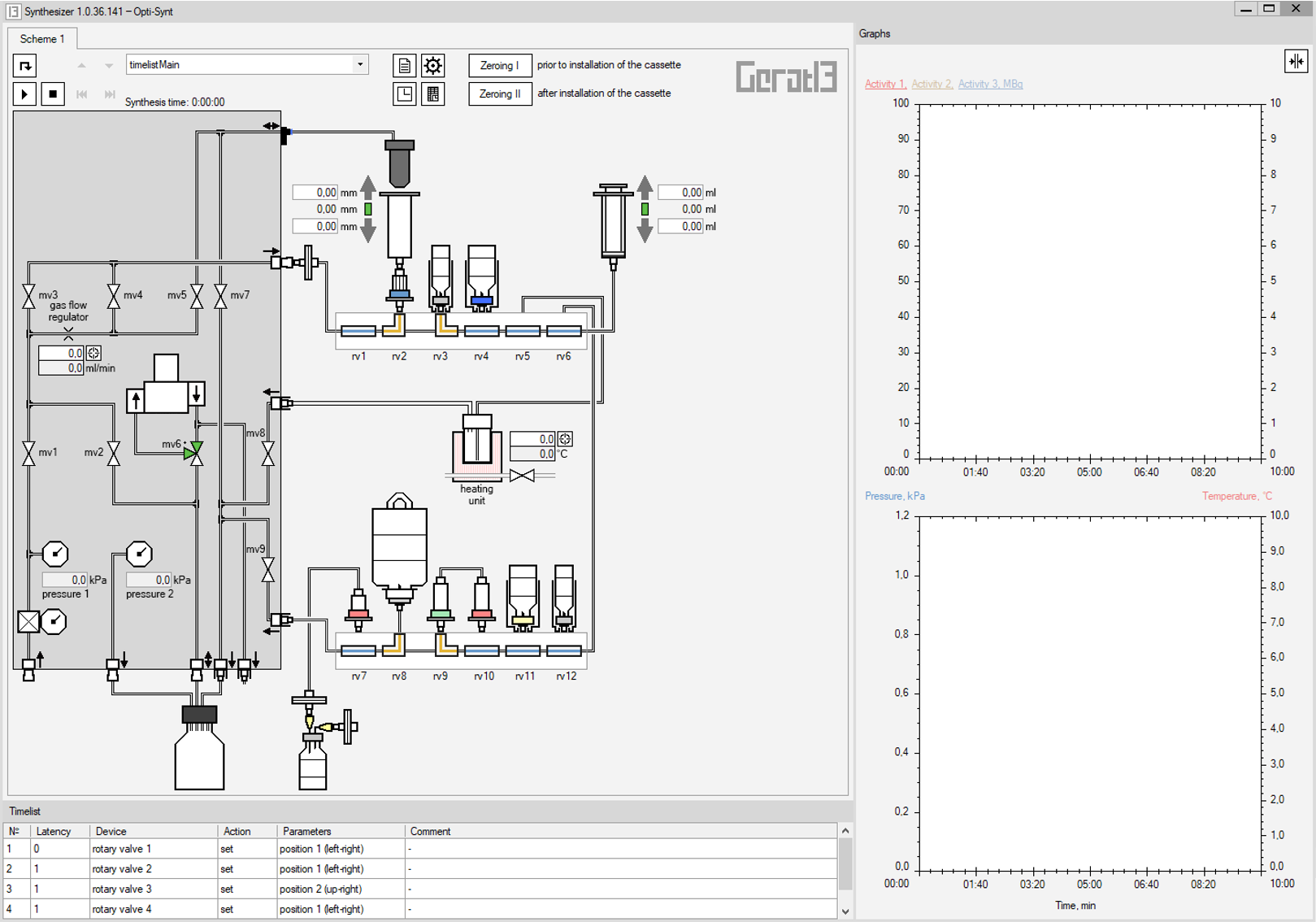Select the rotary valve 3 timelist row
Image resolution: width=1316 pixels, height=922 pixels.
pyautogui.click(x=420, y=889)
